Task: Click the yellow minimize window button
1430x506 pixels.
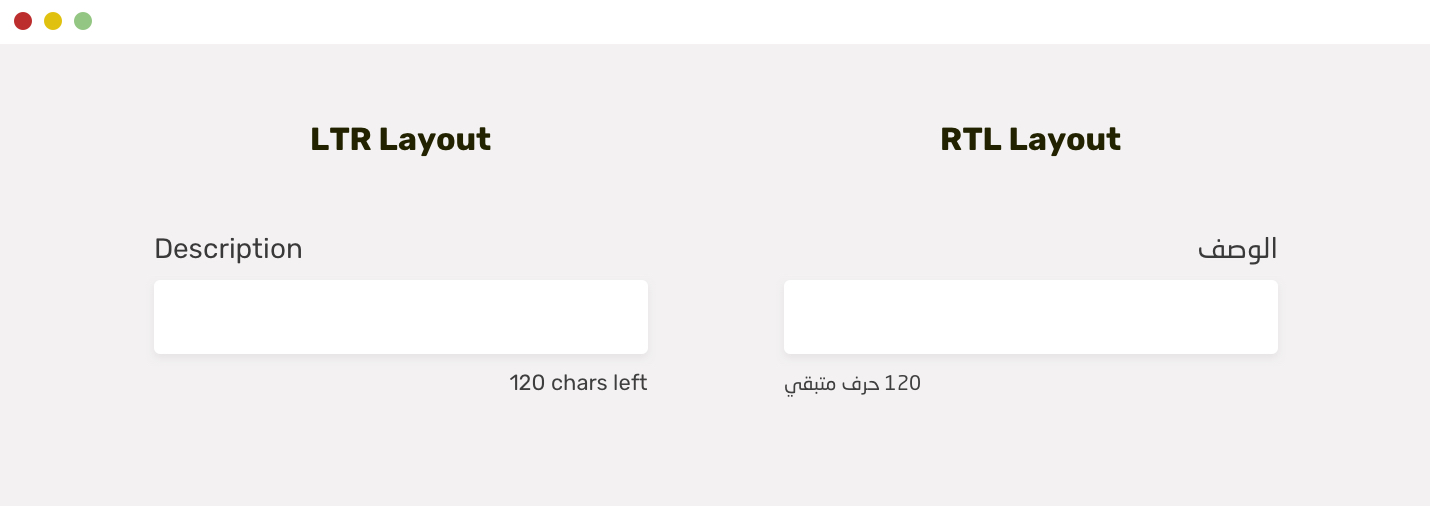Action: (x=53, y=21)
